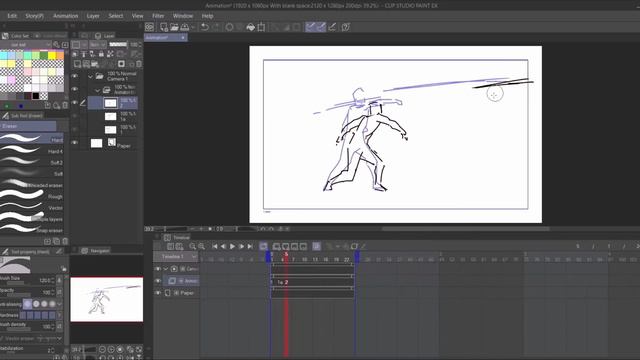
Task: Select the Rough eraser sub tool
Action: (x=32, y=196)
